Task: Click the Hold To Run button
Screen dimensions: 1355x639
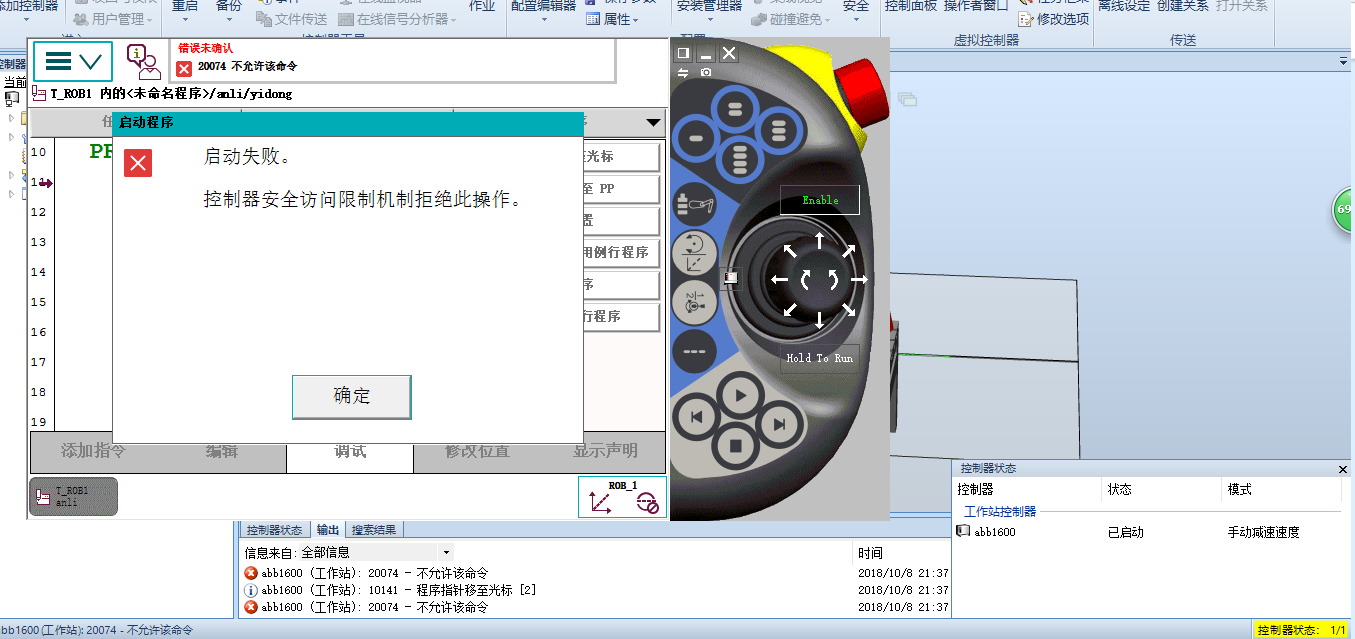Action: (x=820, y=358)
